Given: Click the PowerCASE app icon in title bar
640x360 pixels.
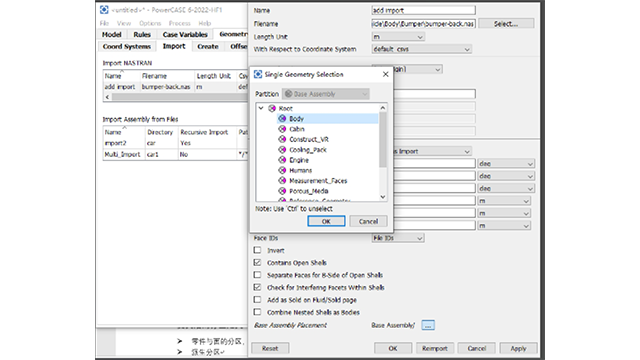Looking at the screenshot, I should click(104, 9).
